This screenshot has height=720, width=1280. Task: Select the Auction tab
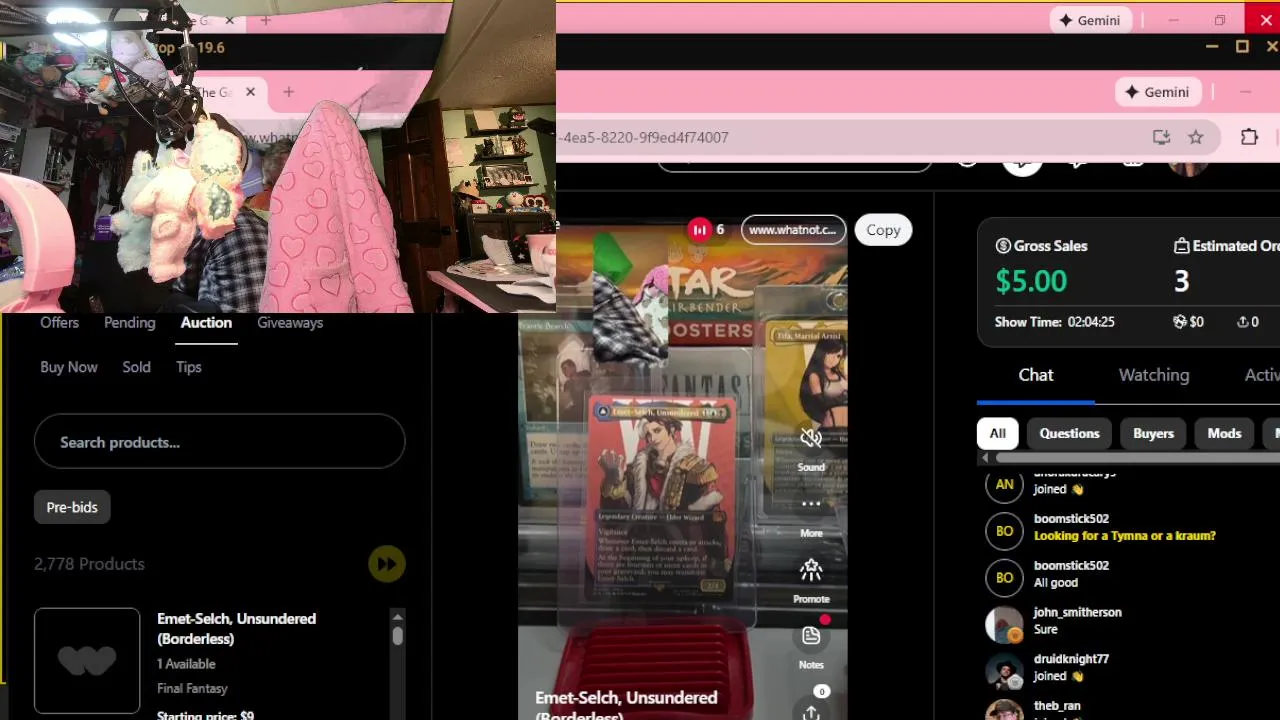click(x=206, y=323)
